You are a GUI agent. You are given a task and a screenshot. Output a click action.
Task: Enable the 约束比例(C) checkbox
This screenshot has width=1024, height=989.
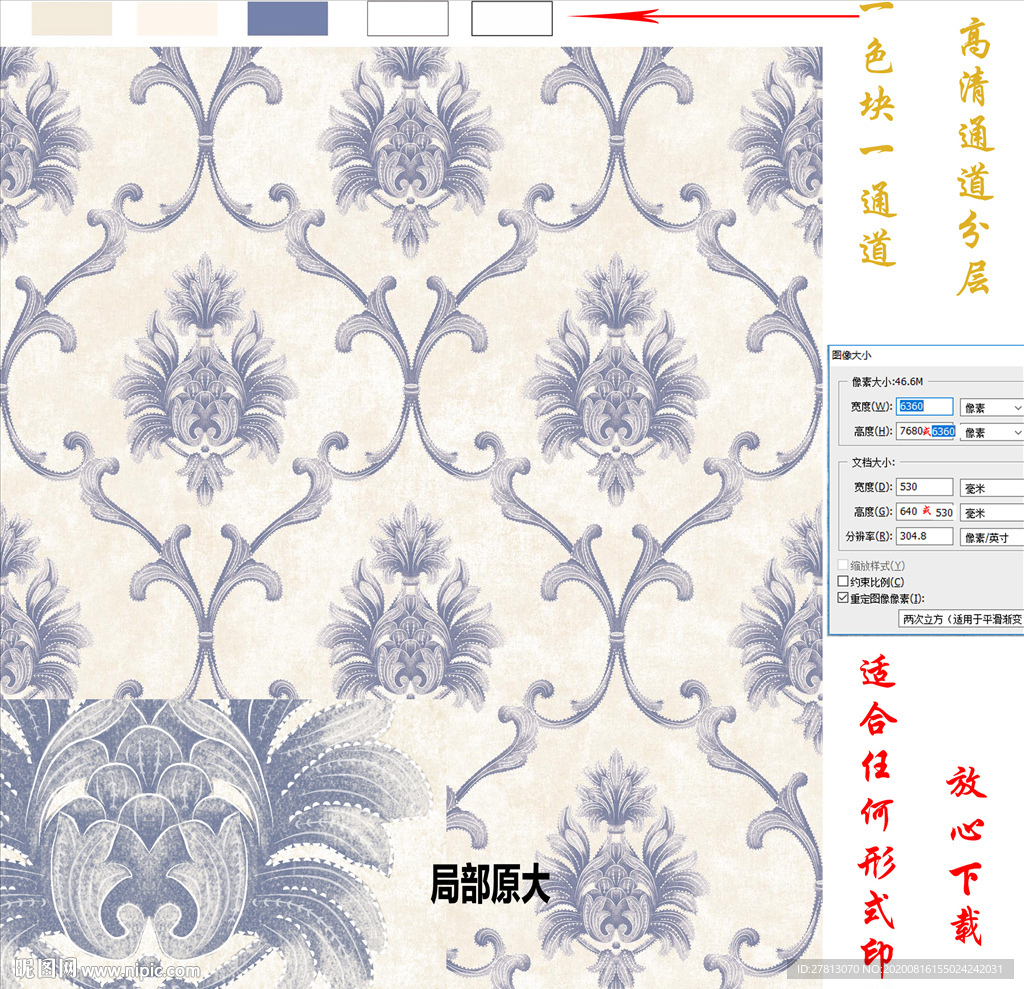[843, 581]
